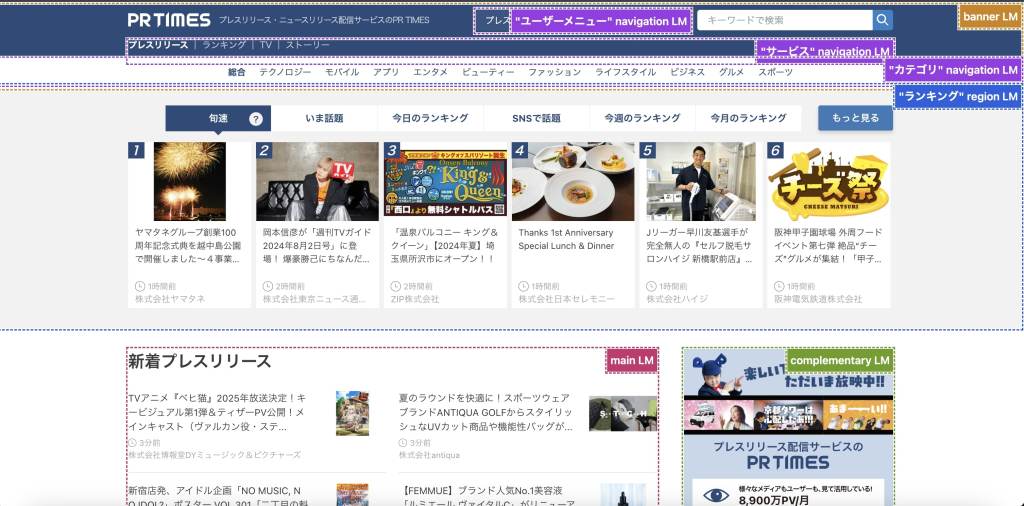Select the スポーツ category
Viewport: 1024px width, 506px height.
[775, 72]
